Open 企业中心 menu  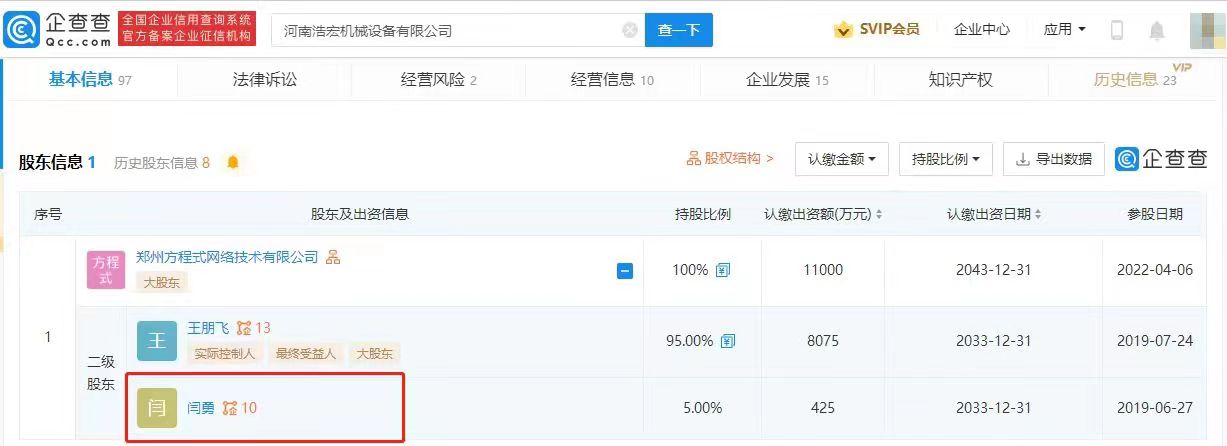tap(982, 30)
